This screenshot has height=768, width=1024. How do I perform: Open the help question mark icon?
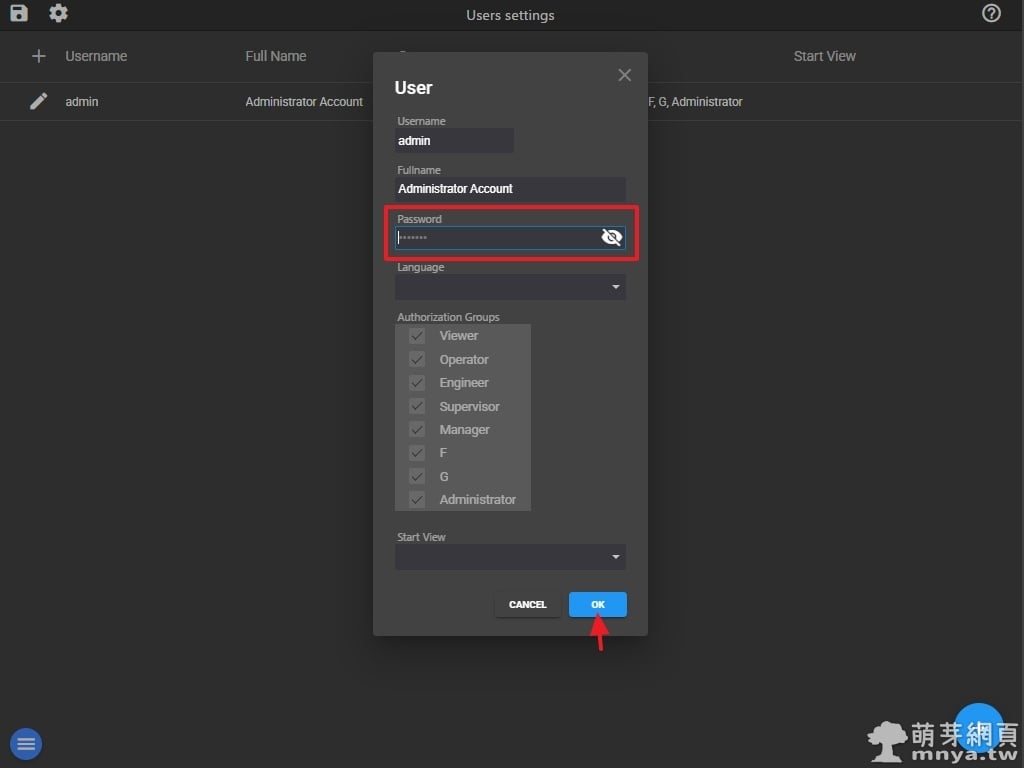(991, 14)
